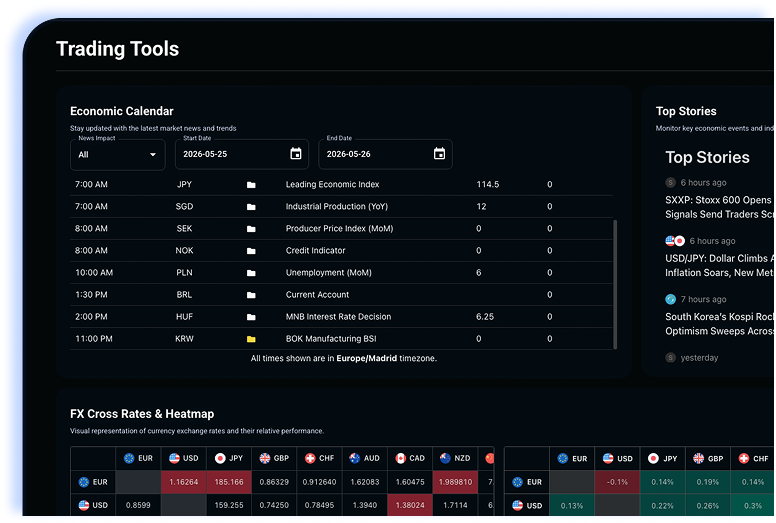This screenshot has height=523, width=776.
Task: Click the Industrial Production (YoY) event
Action: point(337,207)
